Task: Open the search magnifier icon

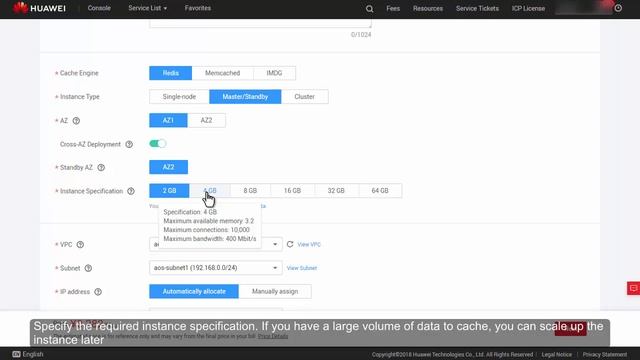Action: click(x=369, y=9)
